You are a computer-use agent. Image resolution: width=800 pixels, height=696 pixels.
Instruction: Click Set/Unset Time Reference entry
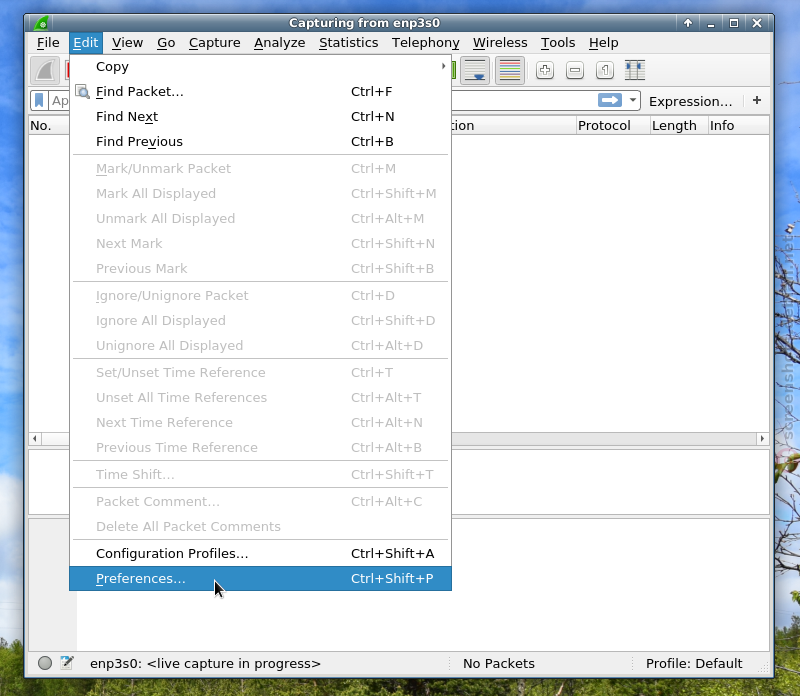tap(260, 372)
